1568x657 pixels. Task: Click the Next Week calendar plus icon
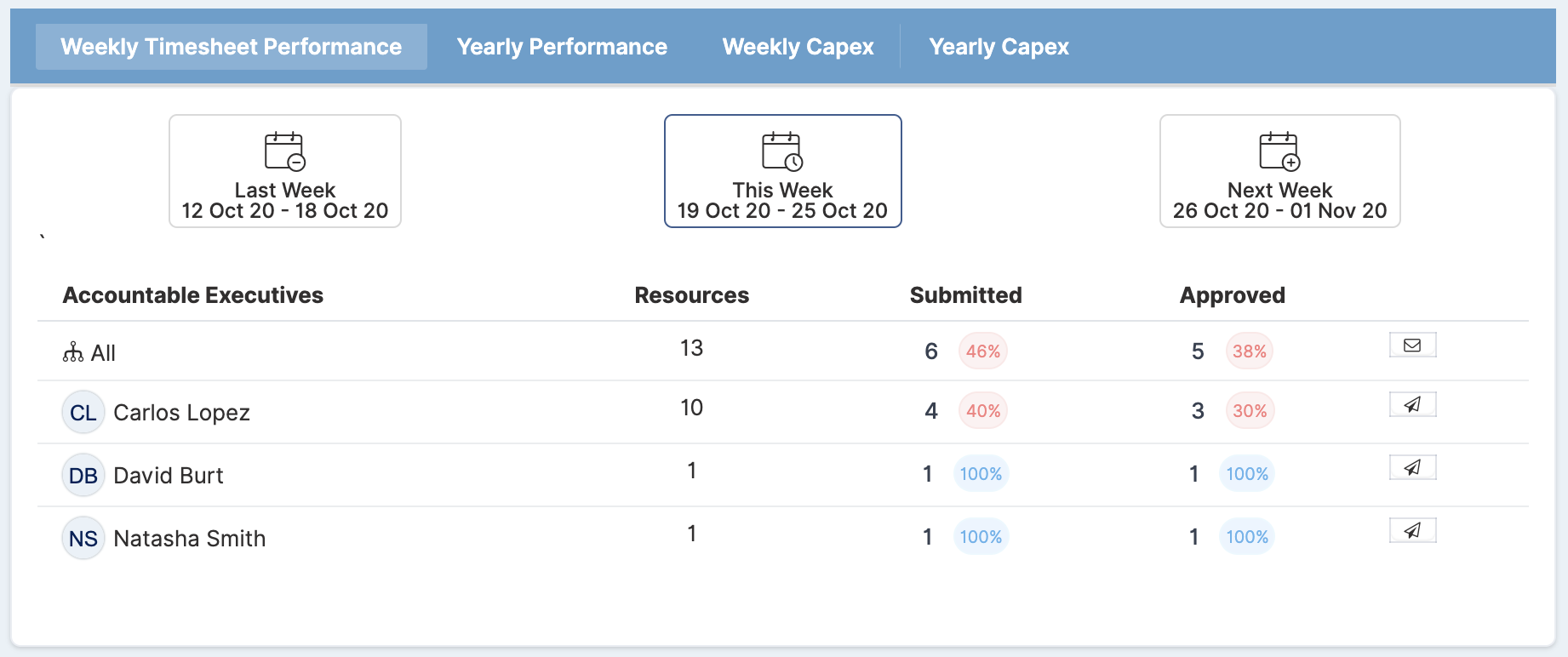coord(1279,151)
